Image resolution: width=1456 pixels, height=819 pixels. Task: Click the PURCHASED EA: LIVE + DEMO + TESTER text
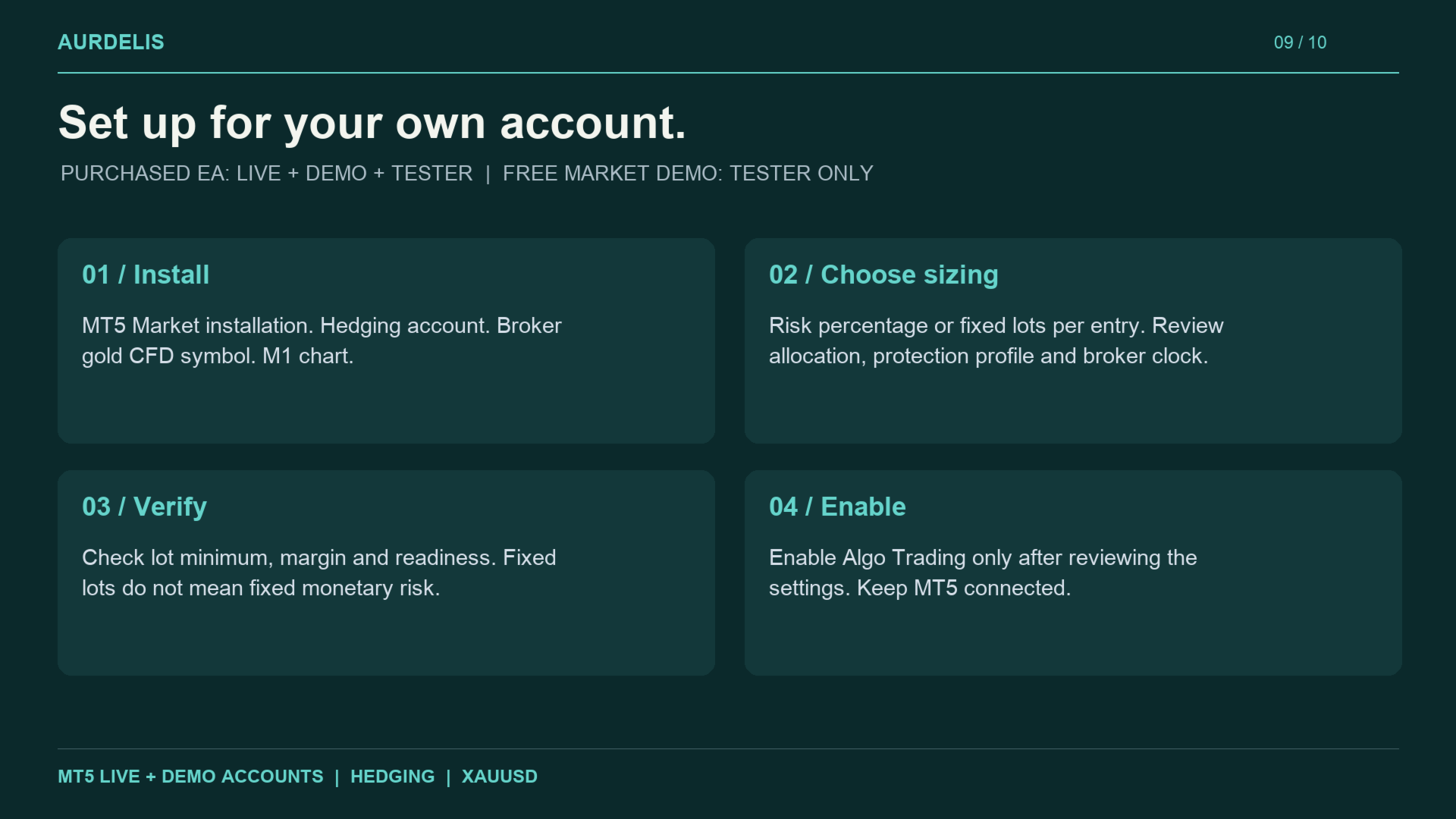click(266, 174)
